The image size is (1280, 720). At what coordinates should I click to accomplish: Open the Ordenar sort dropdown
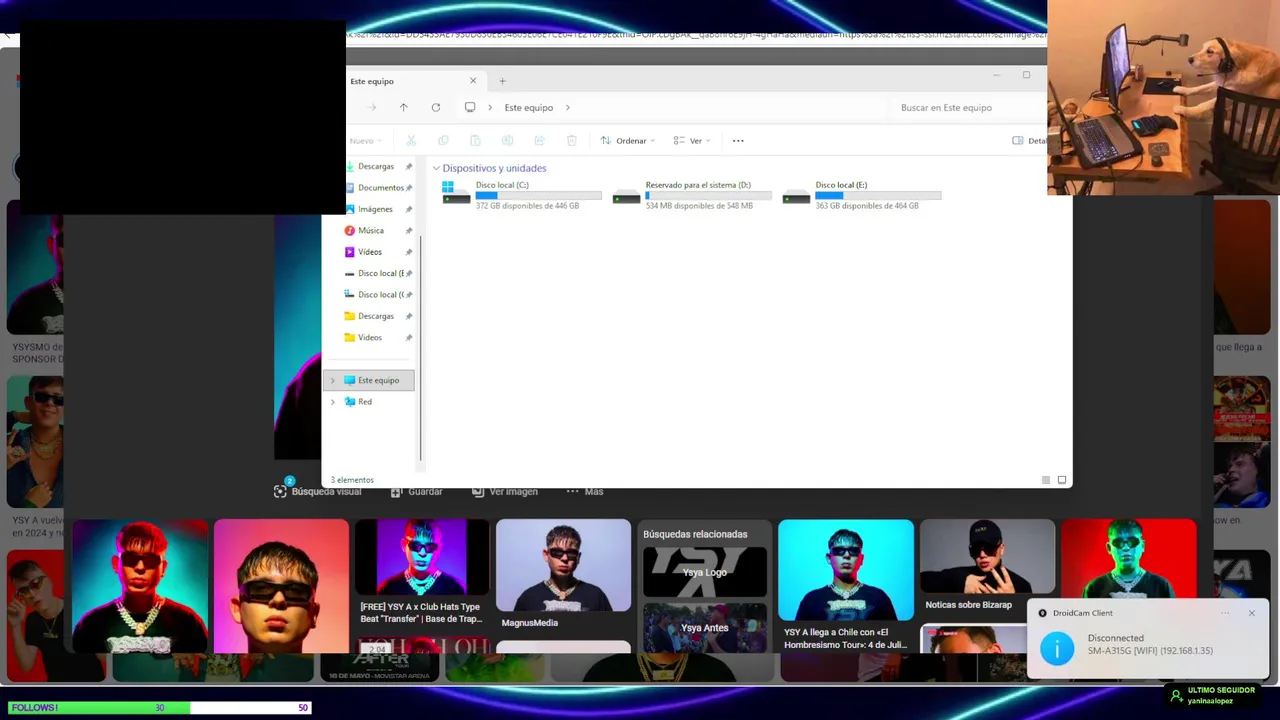point(628,141)
